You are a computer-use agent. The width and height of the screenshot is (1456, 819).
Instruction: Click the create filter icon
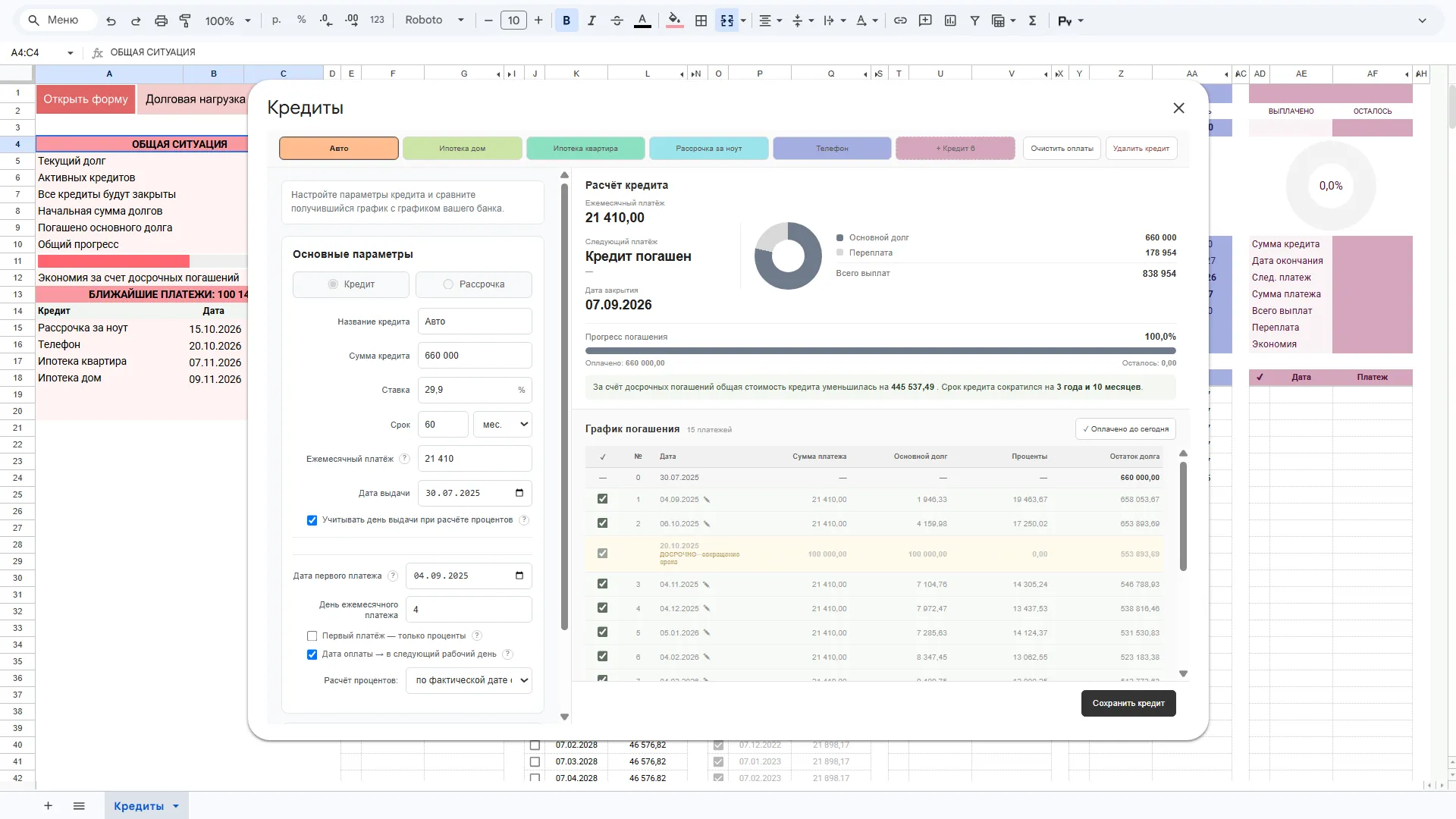[x=975, y=20]
